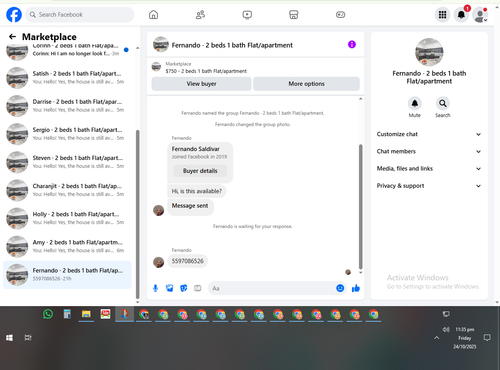Open the Steven conversation
The width and height of the screenshot is (500, 370).
click(67, 162)
